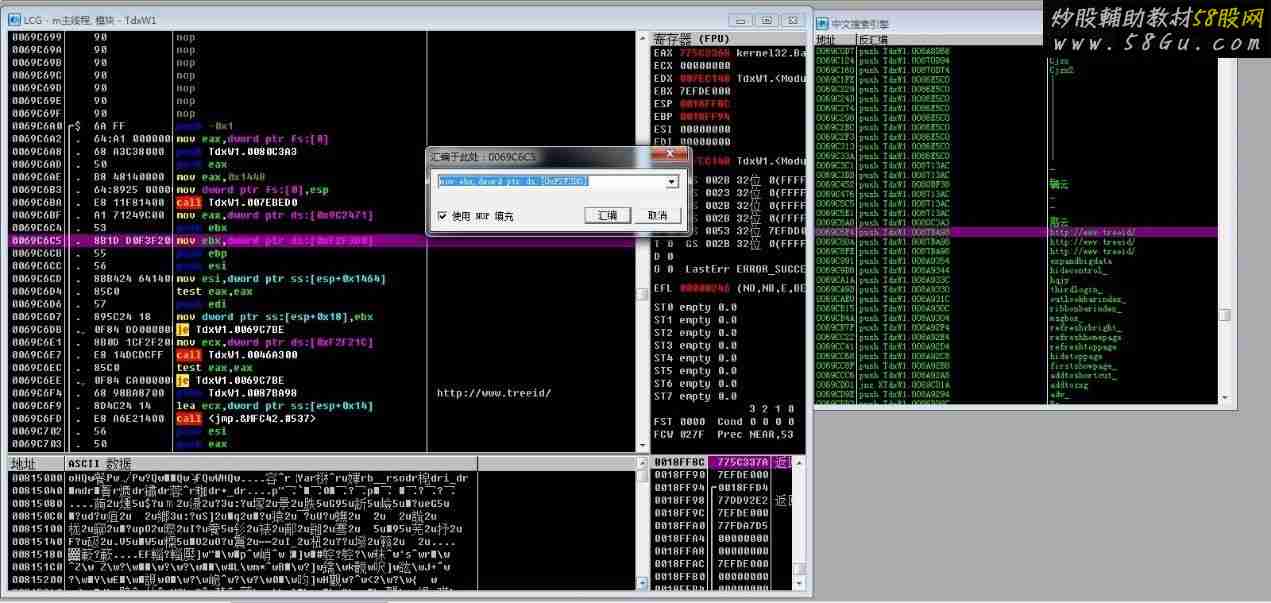Select the EBP register value

pos(705,116)
